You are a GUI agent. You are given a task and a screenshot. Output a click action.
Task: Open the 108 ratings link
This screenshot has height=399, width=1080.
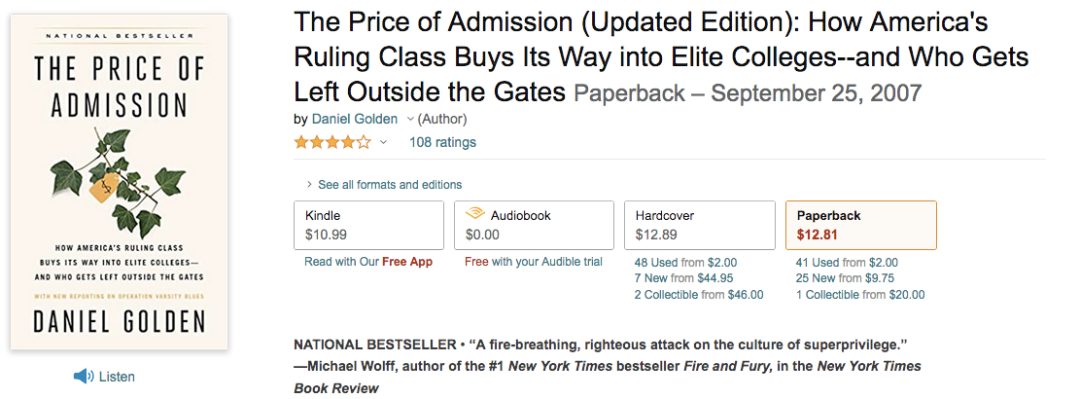(x=442, y=143)
